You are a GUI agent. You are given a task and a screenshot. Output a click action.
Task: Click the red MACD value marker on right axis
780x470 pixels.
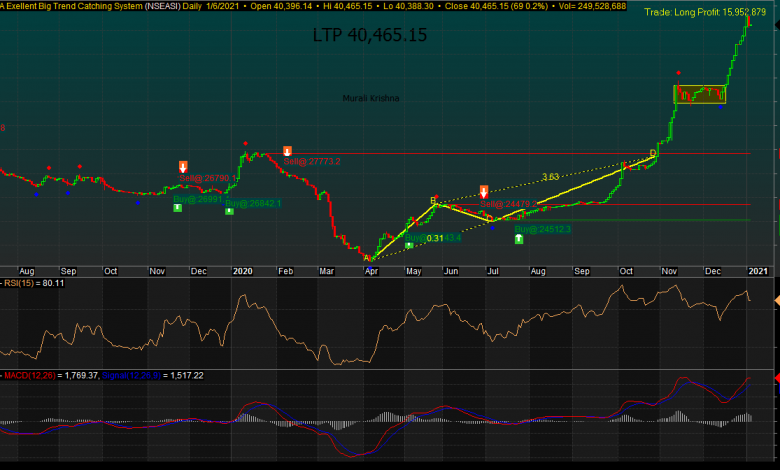point(774,377)
